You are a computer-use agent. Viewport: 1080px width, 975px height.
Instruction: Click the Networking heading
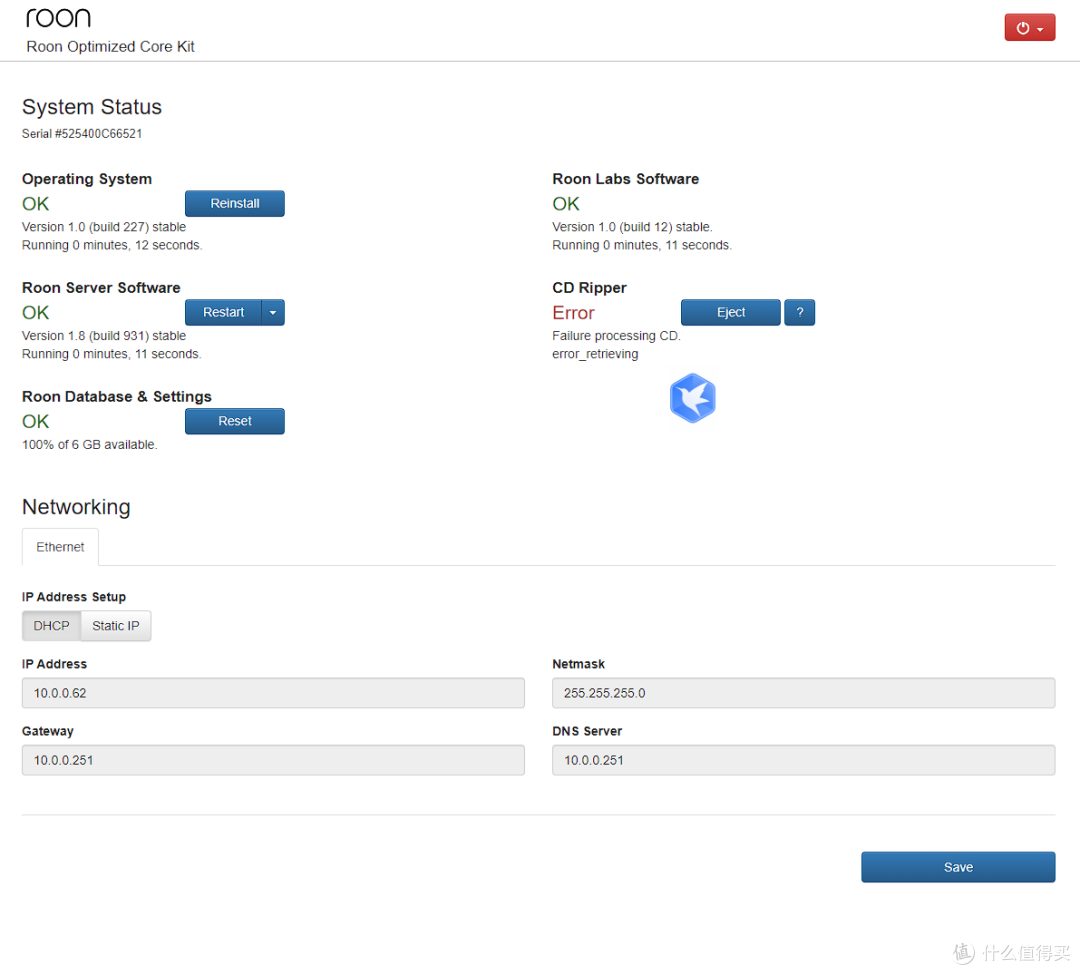(x=76, y=507)
